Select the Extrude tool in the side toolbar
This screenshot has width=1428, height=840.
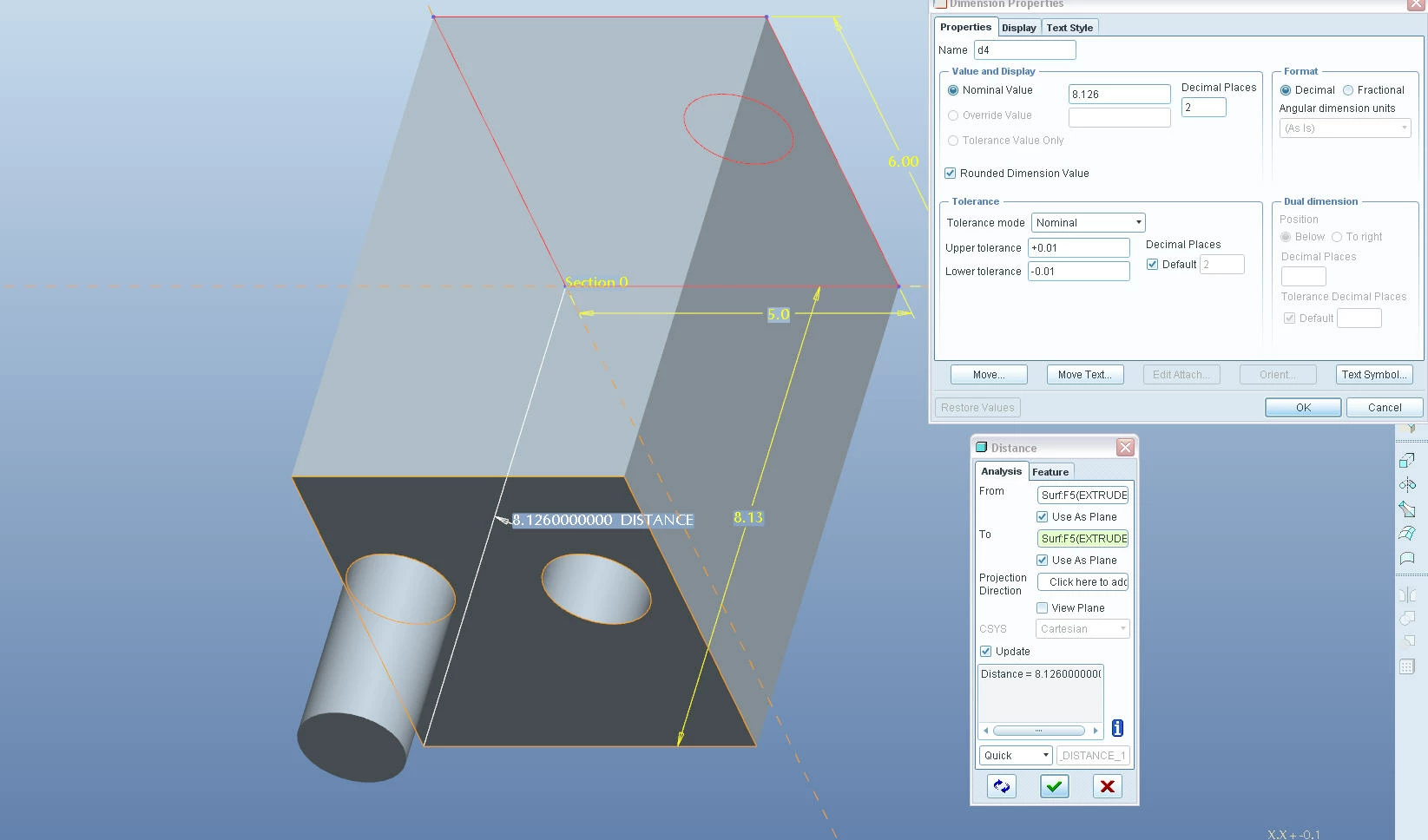[x=1407, y=461]
